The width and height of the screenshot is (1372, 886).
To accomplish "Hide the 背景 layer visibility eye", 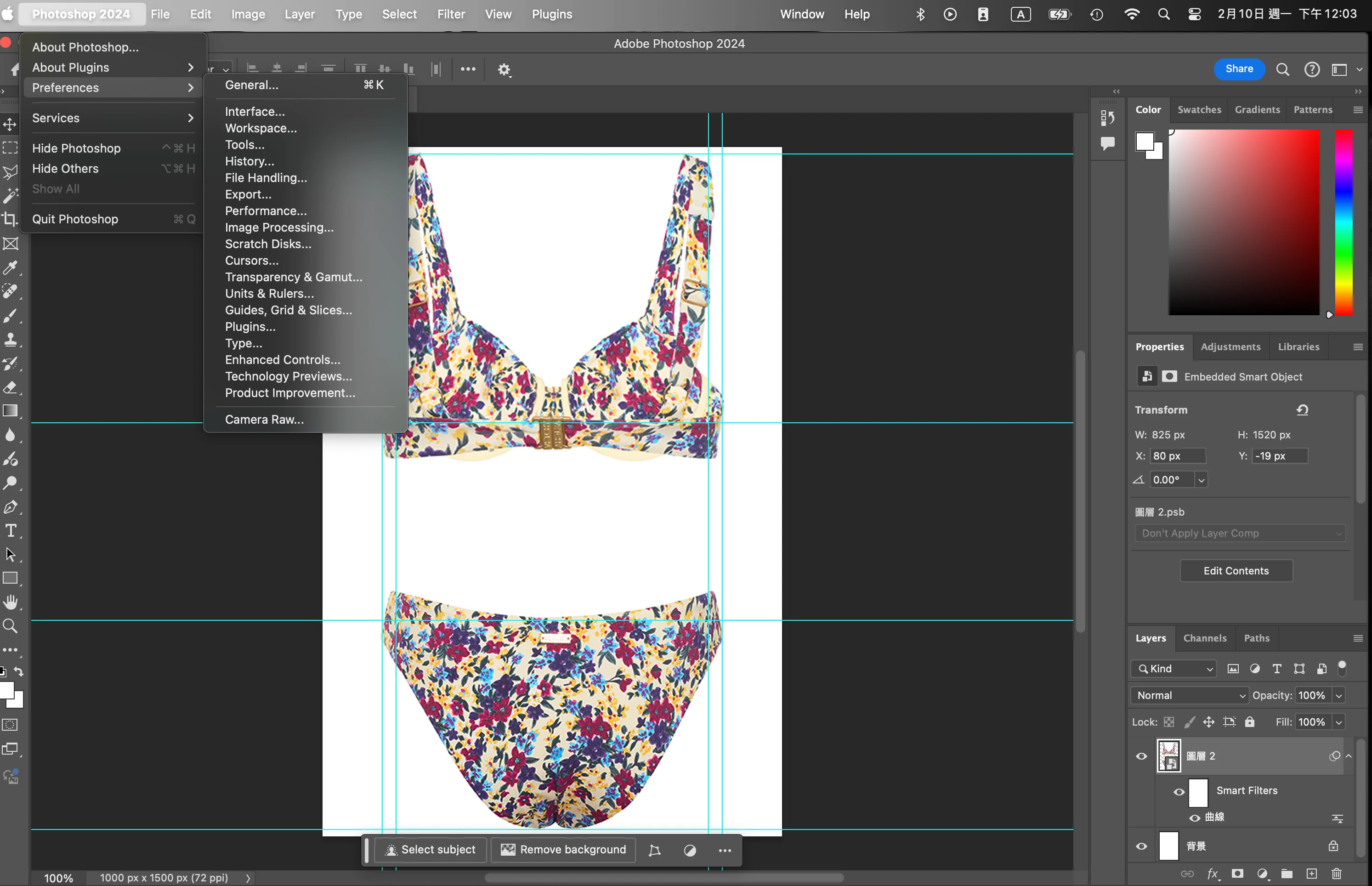I will 1142,846.
